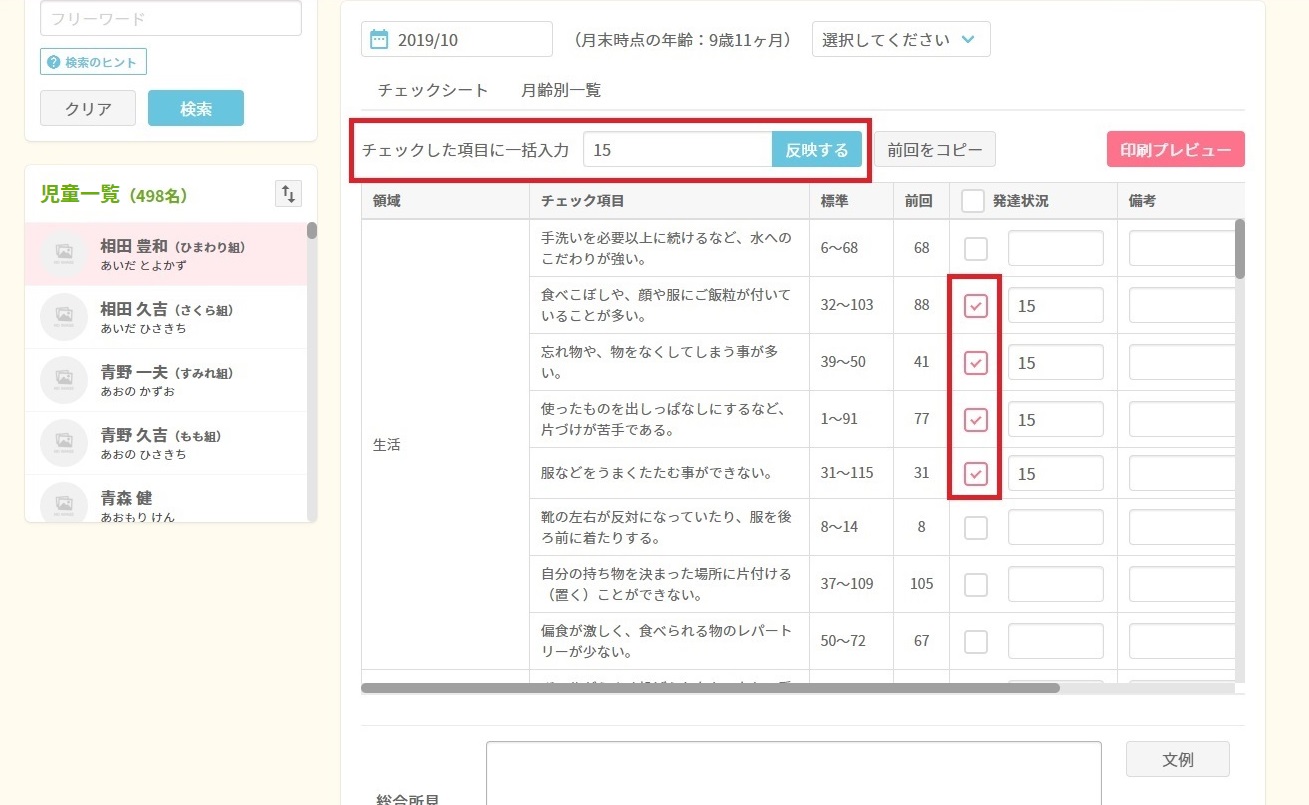
Task: Click the table's horizontal scrollbar
Action: (x=710, y=688)
